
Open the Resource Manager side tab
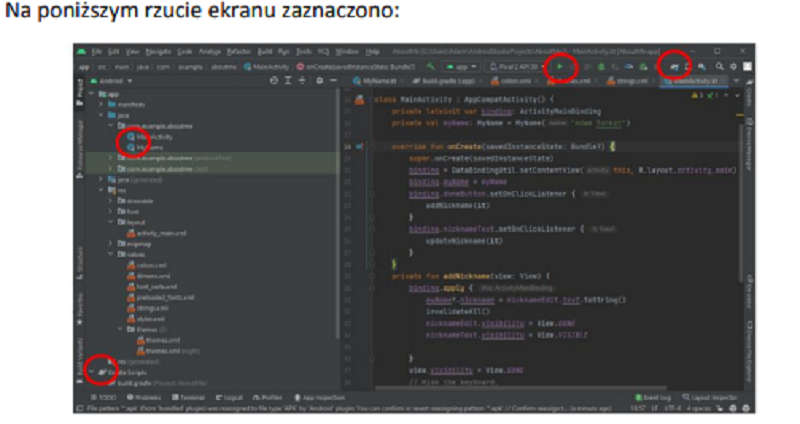tap(80, 149)
